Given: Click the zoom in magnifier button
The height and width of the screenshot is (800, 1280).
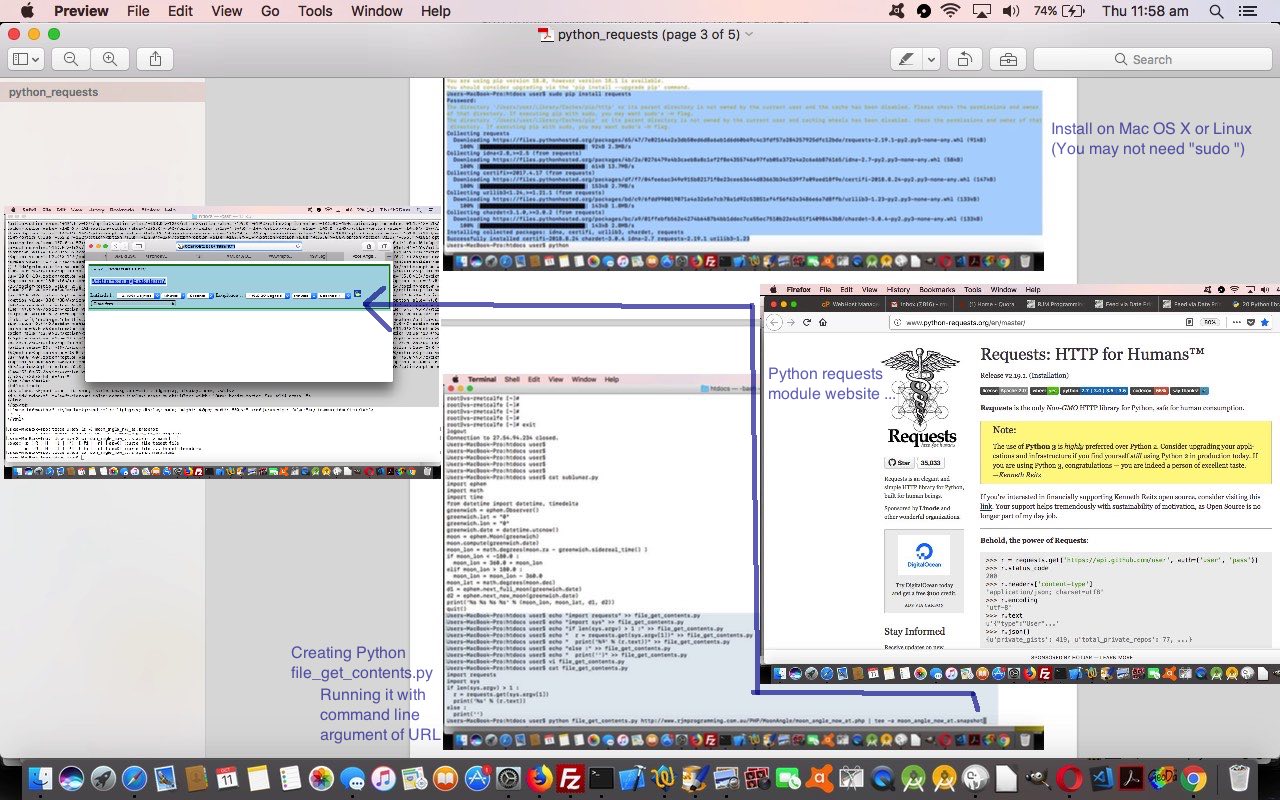Looking at the screenshot, I should pyautogui.click(x=109, y=59).
